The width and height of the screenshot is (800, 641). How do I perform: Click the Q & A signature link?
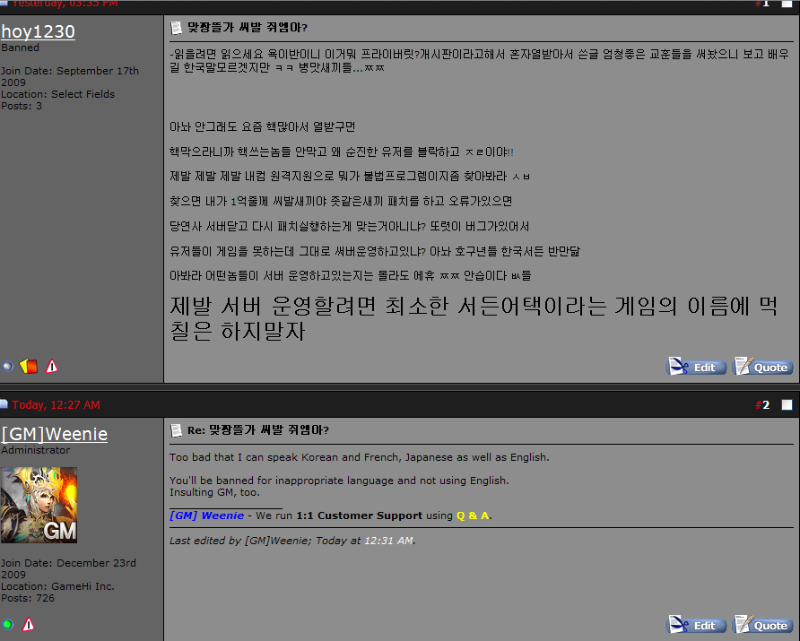coord(473,515)
